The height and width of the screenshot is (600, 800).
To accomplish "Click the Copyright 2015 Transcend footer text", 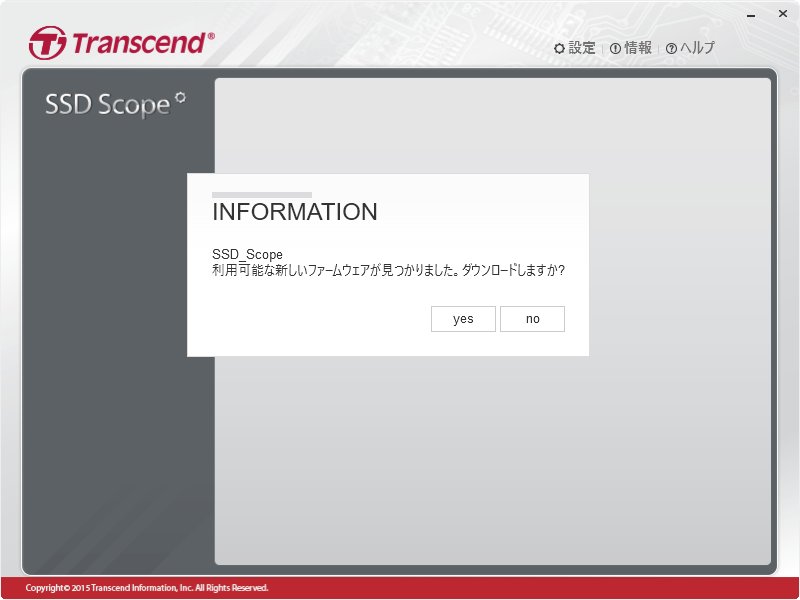I will pyautogui.click(x=147, y=588).
